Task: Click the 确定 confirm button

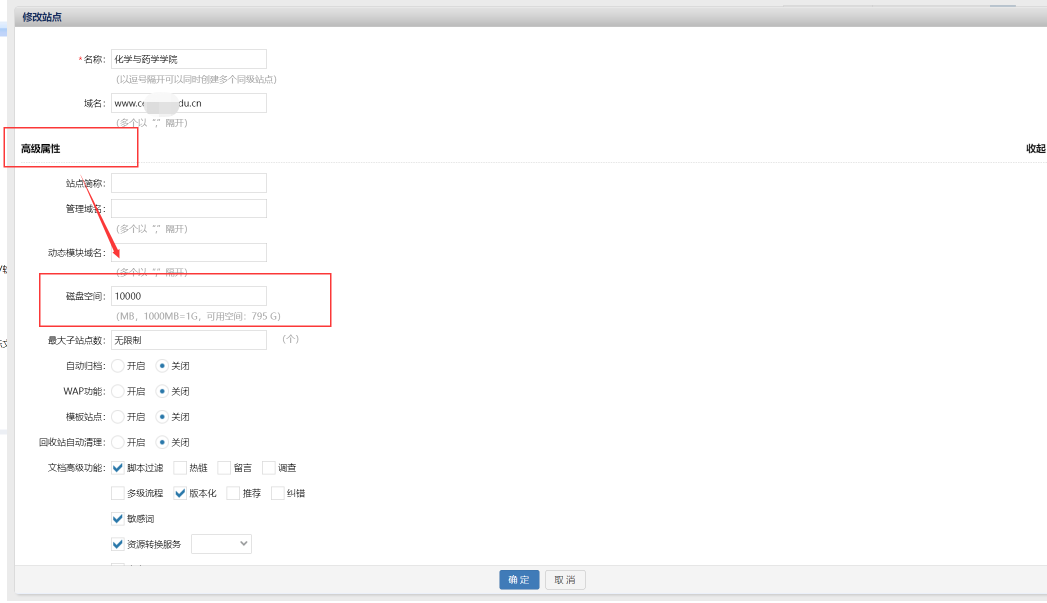Action: (519, 580)
